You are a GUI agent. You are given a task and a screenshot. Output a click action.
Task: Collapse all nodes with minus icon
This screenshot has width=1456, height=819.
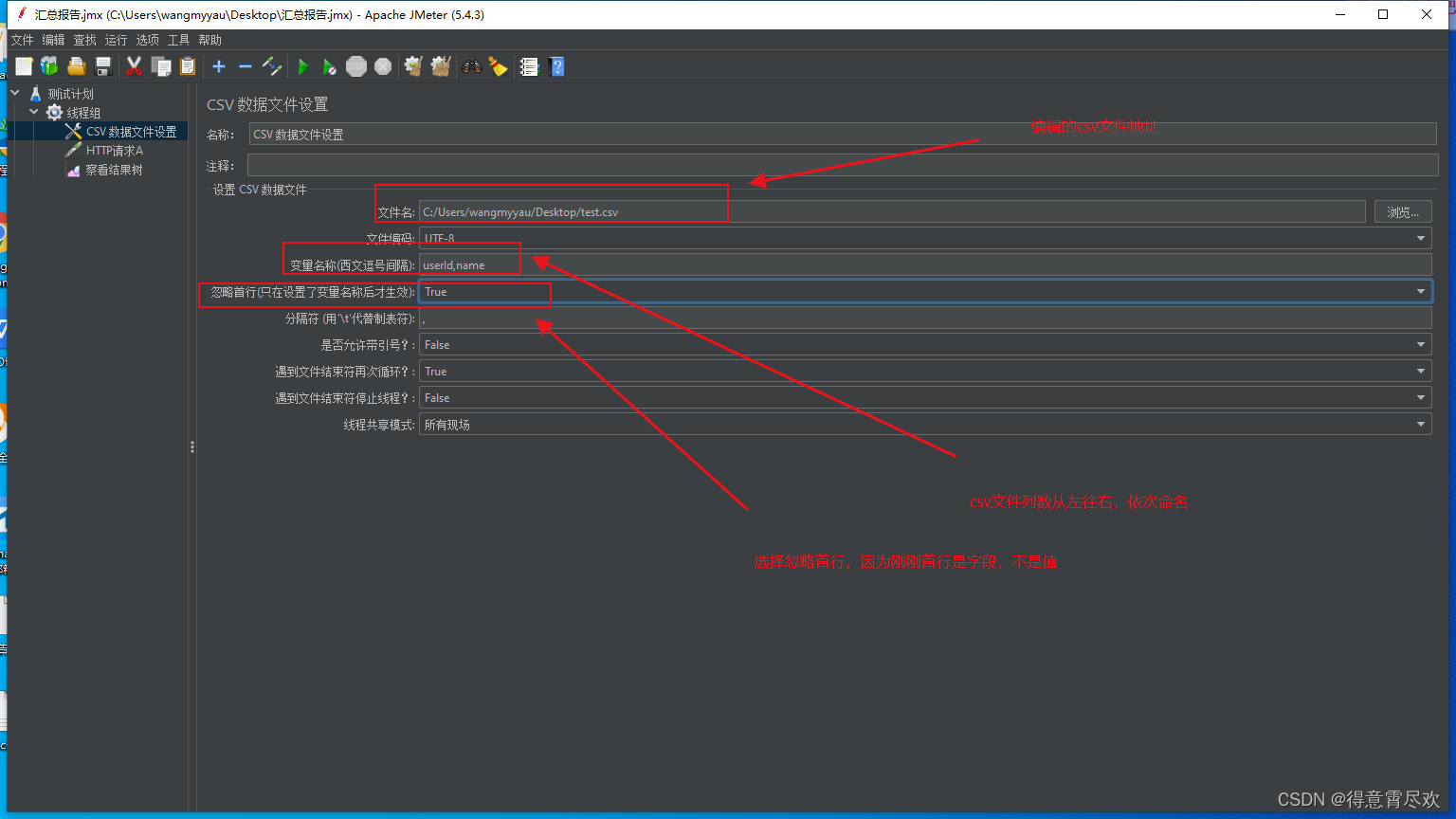coord(246,66)
